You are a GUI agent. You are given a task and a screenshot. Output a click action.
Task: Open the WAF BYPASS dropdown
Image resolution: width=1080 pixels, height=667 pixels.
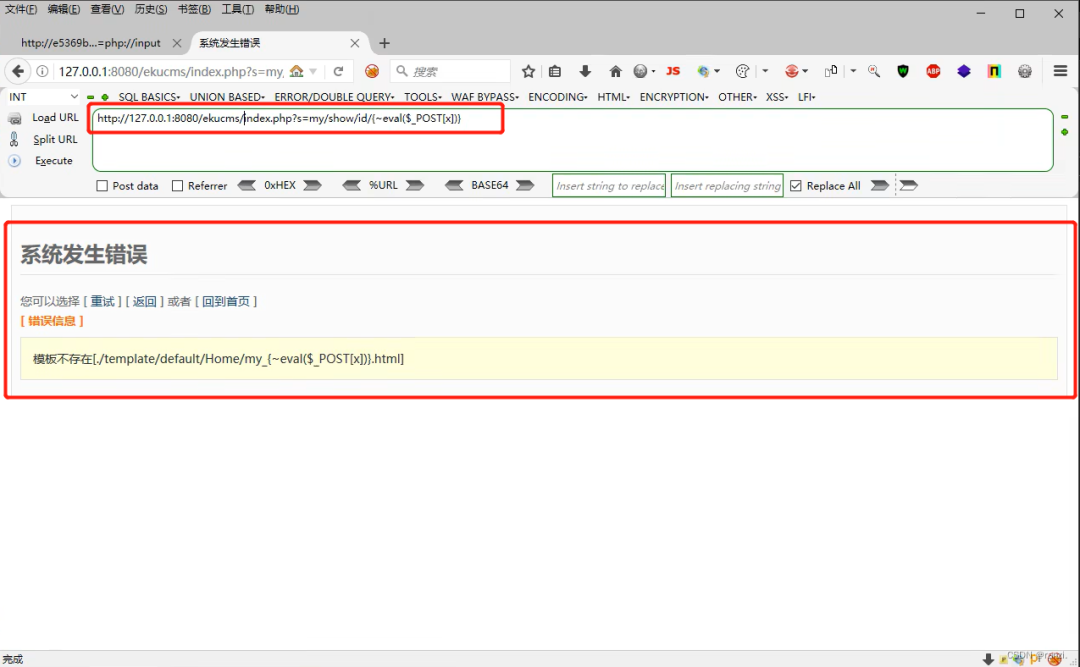(x=485, y=97)
